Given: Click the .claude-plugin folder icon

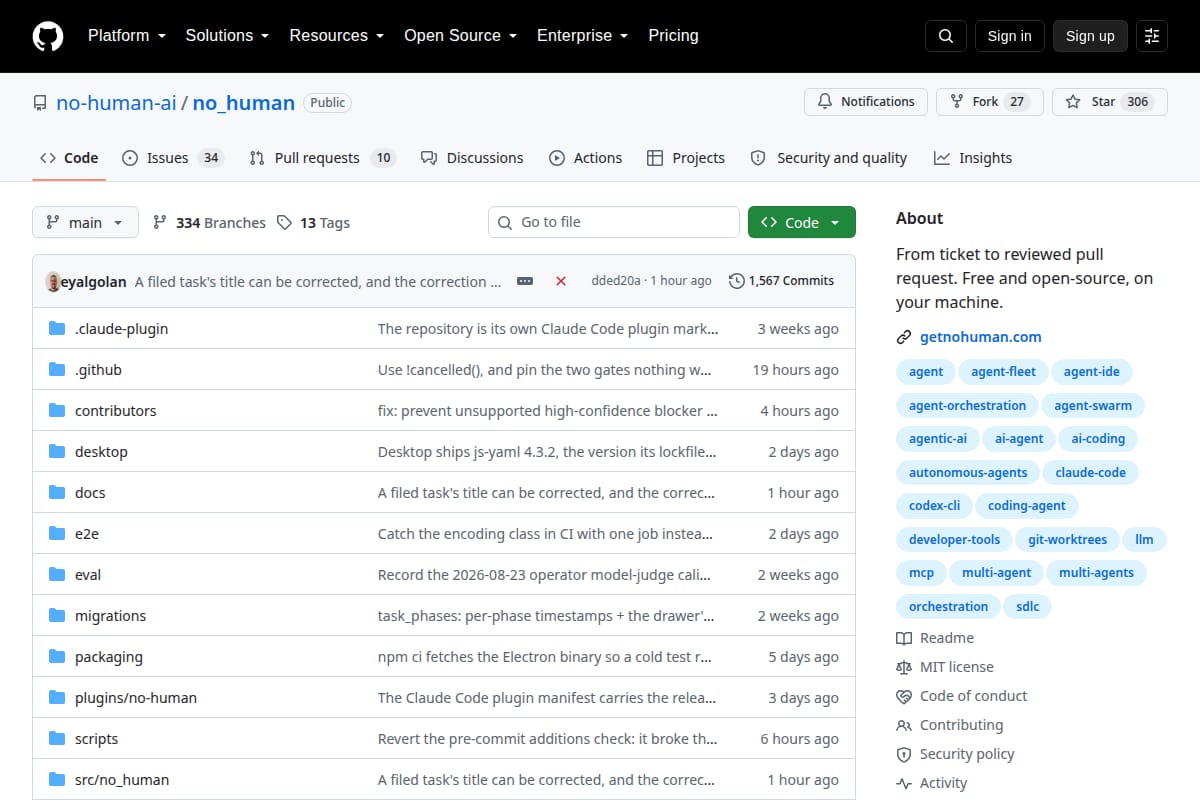Looking at the screenshot, I should [57, 328].
